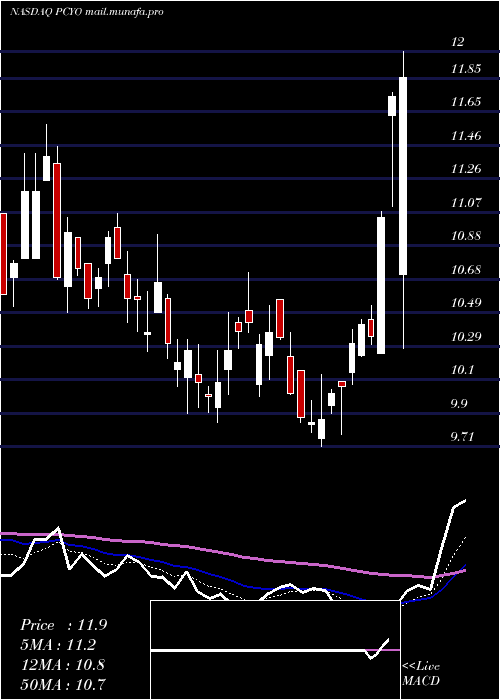Click the 10.49 price axis label
Screen dimensions: 500x700
466,303
